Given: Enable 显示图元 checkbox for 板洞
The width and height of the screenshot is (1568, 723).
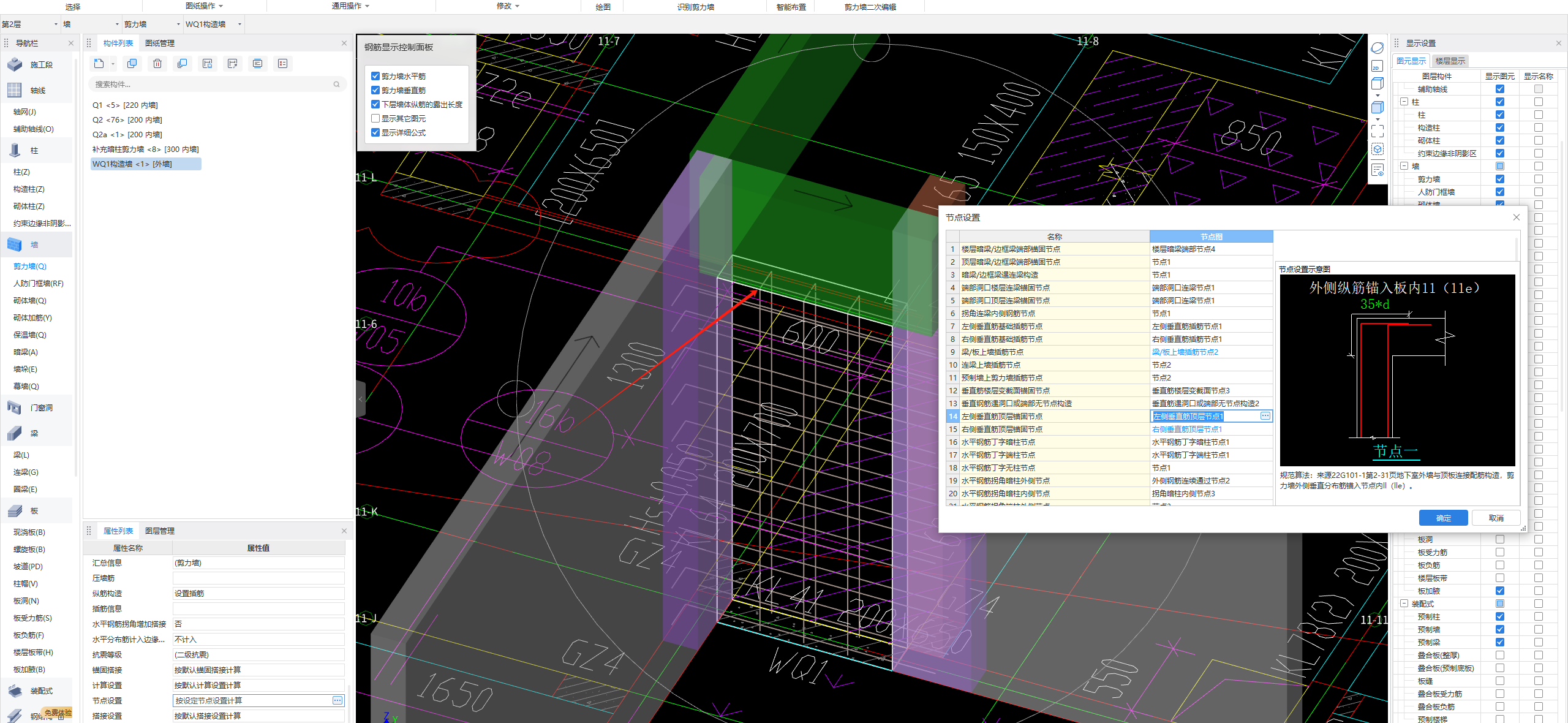Looking at the screenshot, I should 1500,539.
